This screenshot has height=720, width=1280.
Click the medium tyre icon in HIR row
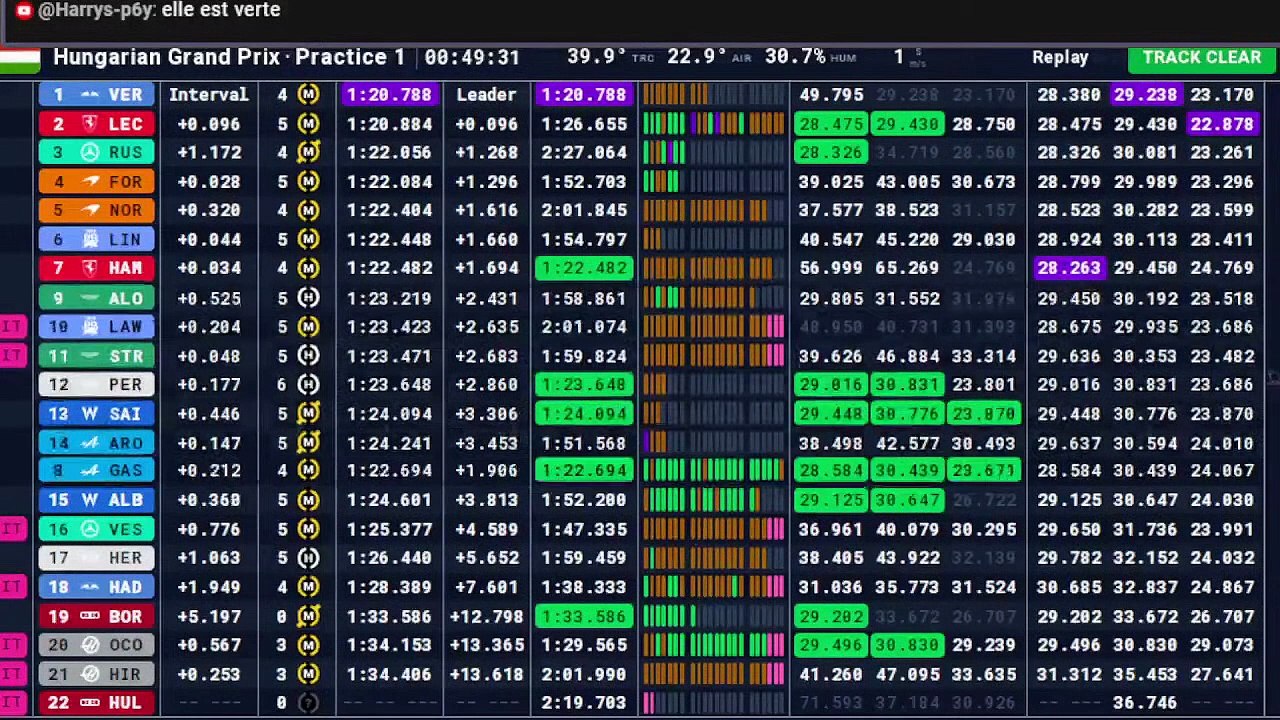click(x=308, y=674)
